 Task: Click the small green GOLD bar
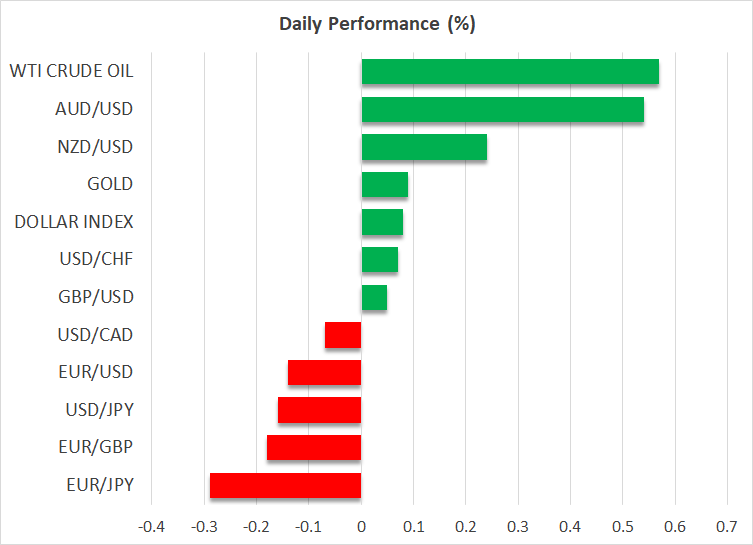[x=384, y=184]
